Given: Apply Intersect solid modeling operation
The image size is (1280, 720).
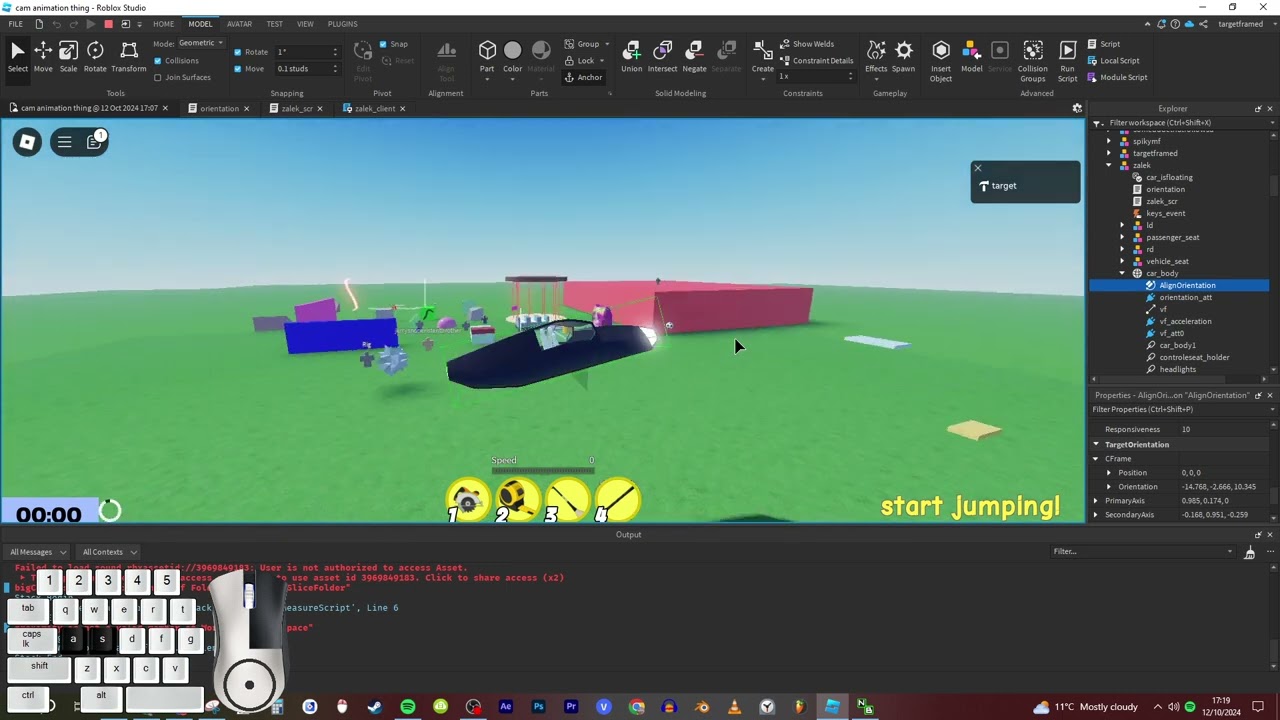Looking at the screenshot, I should [662, 56].
